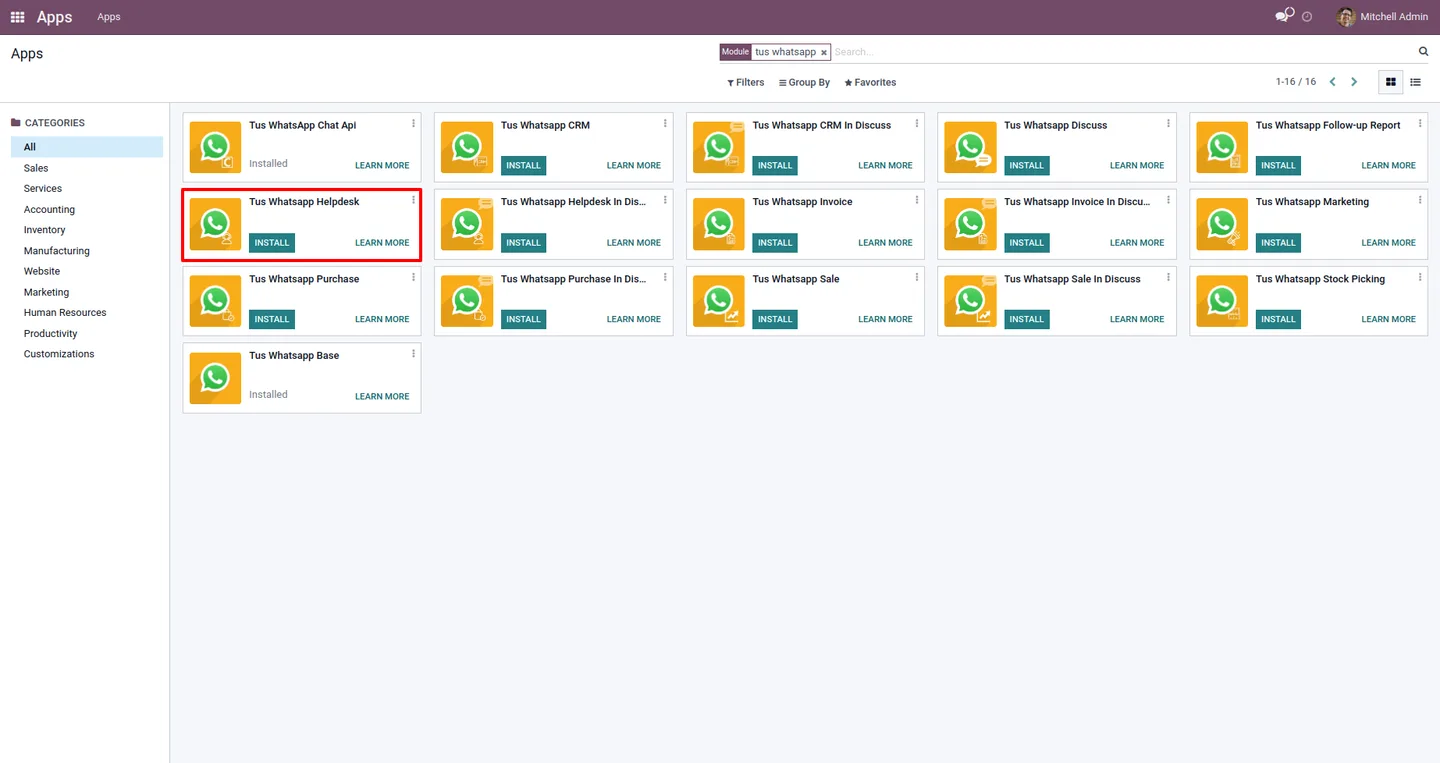Viewport: 1440px width, 763px height.
Task: Select the Accounting category
Action: 87,209
